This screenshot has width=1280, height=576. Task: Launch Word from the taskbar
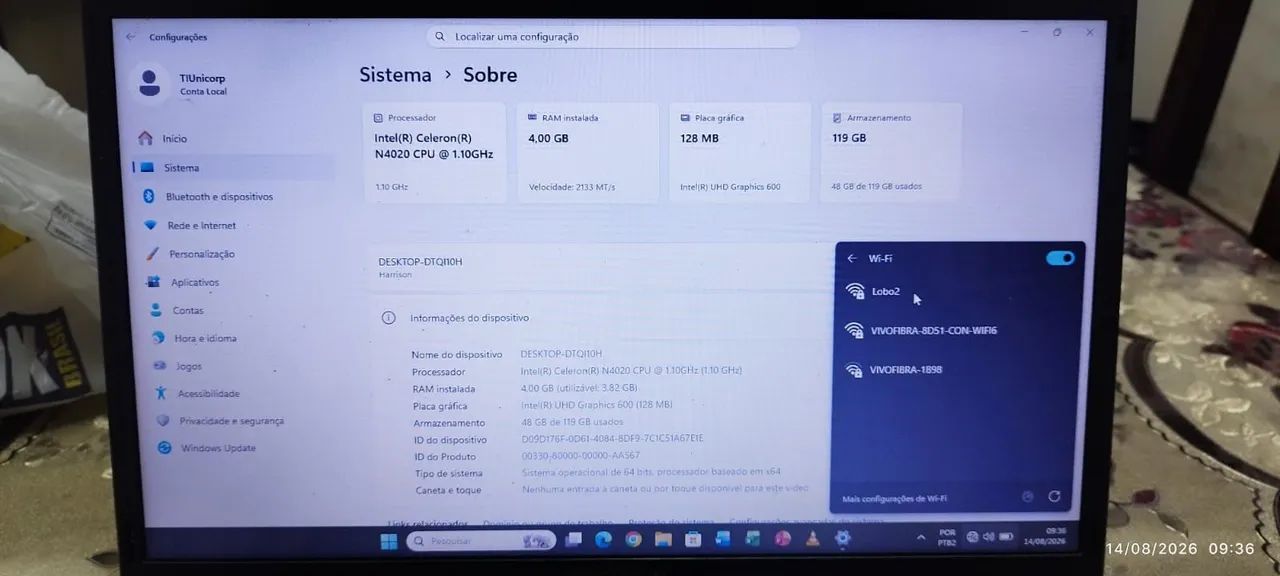(723, 539)
